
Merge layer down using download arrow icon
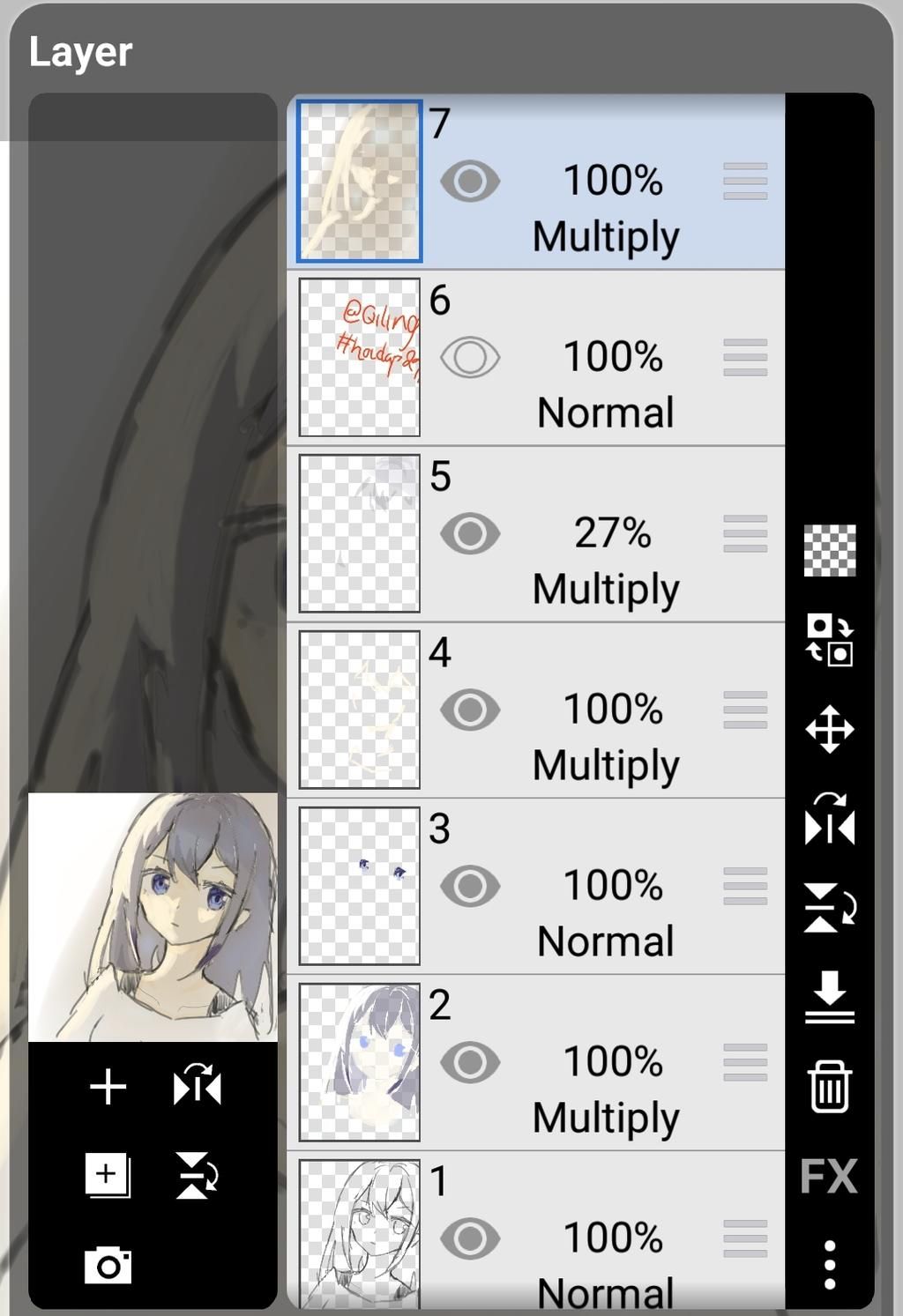click(829, 997)
